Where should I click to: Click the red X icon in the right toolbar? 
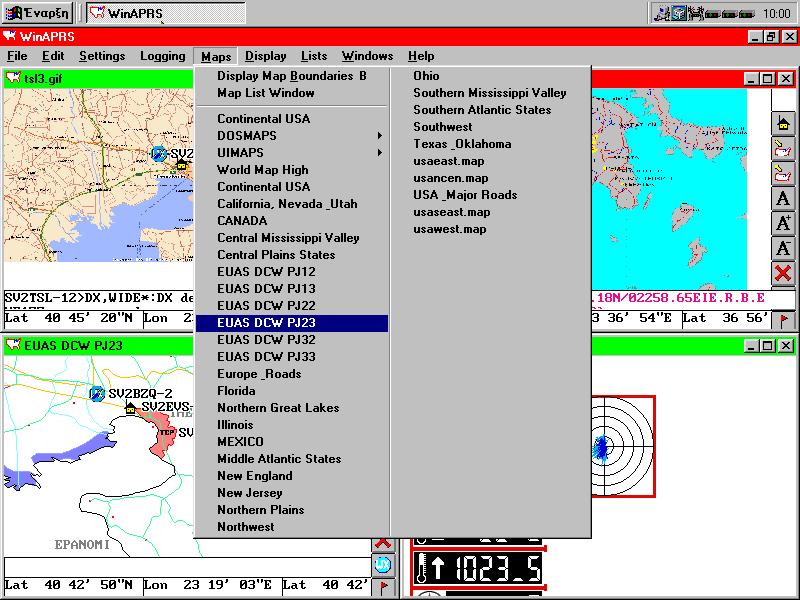point(783,273)
